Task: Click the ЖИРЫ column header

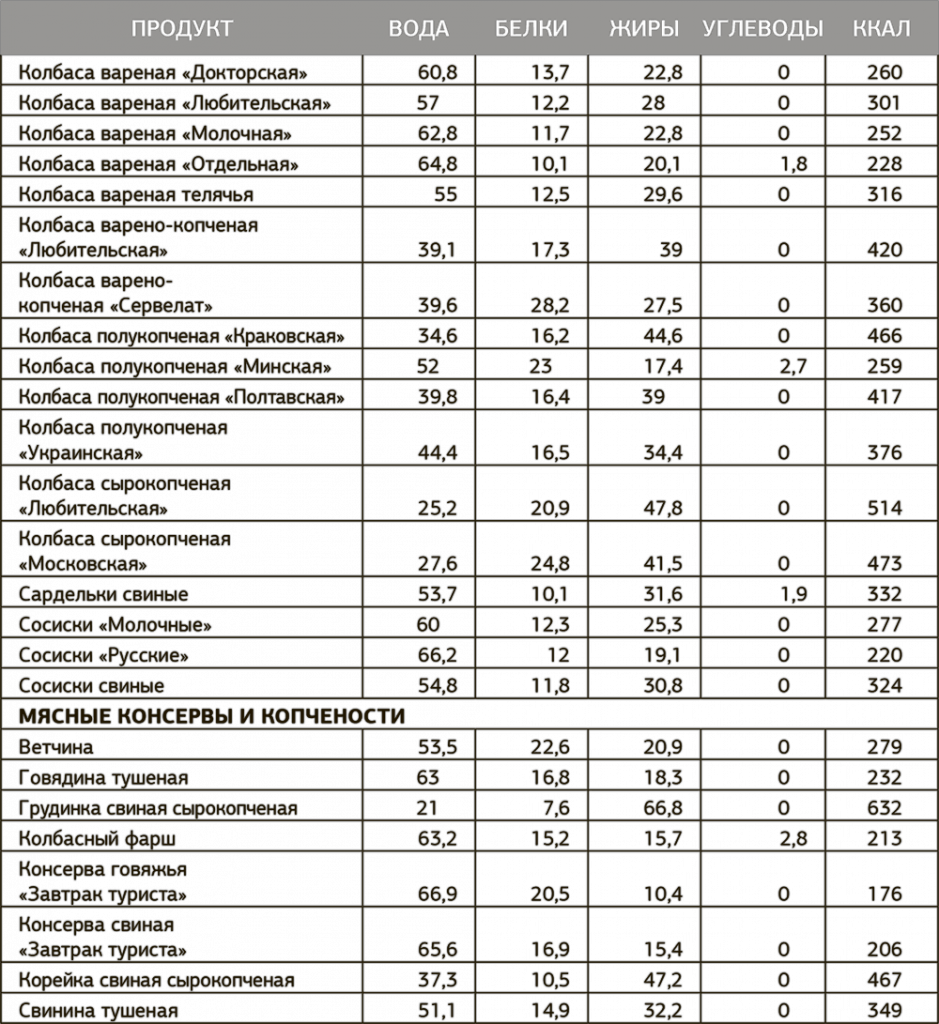Action: tap(643, 28)
